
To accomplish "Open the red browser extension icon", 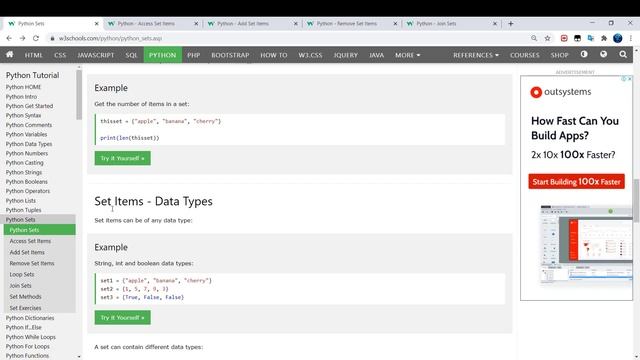I will tap(564, 38).
